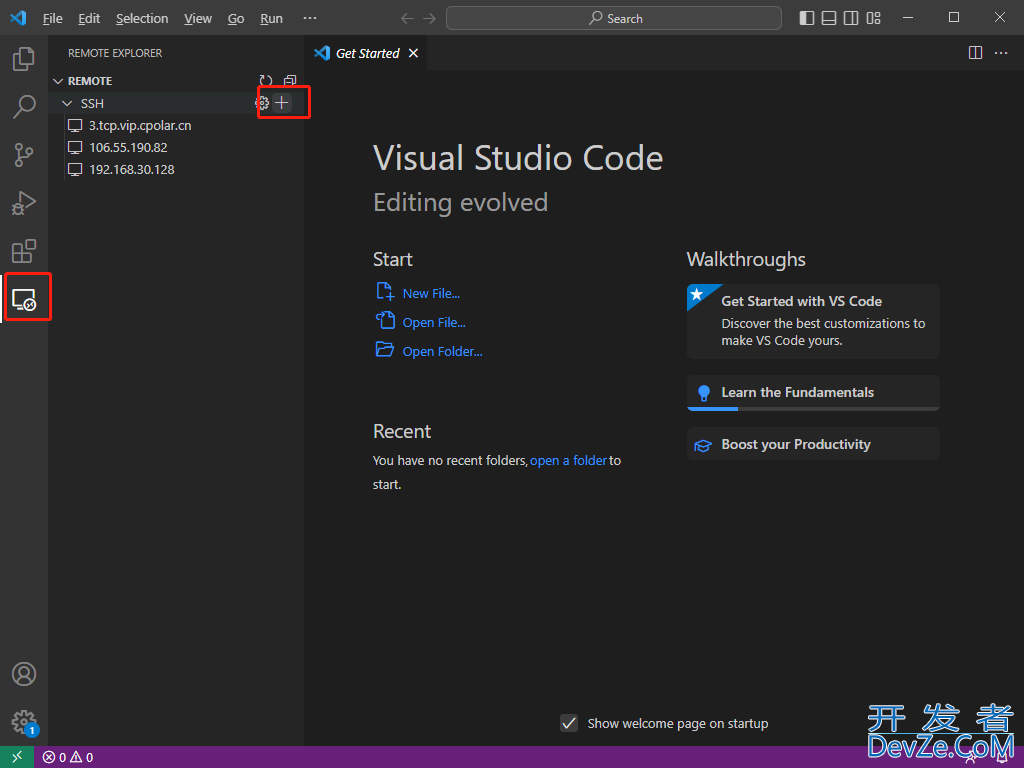Open the Extensions view
This screenshot has height=768, width=1024.
(24, 251)
